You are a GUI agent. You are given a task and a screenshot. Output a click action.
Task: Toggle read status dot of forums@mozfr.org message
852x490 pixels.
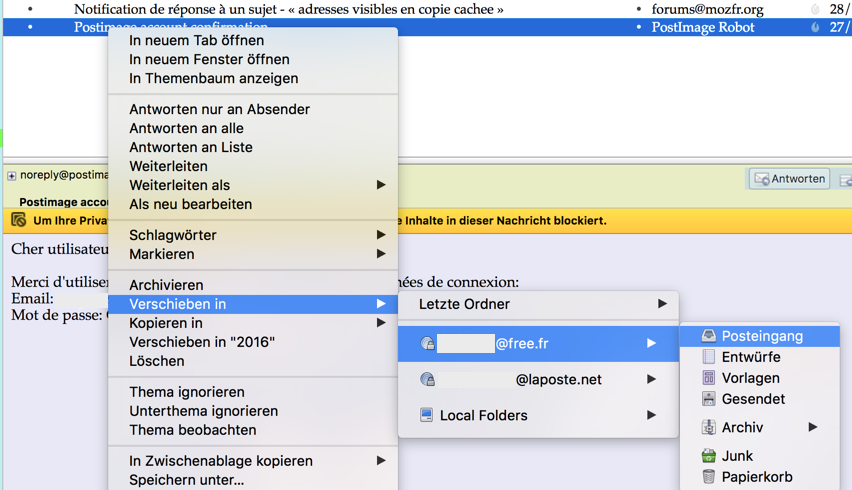tap(639, 10)
